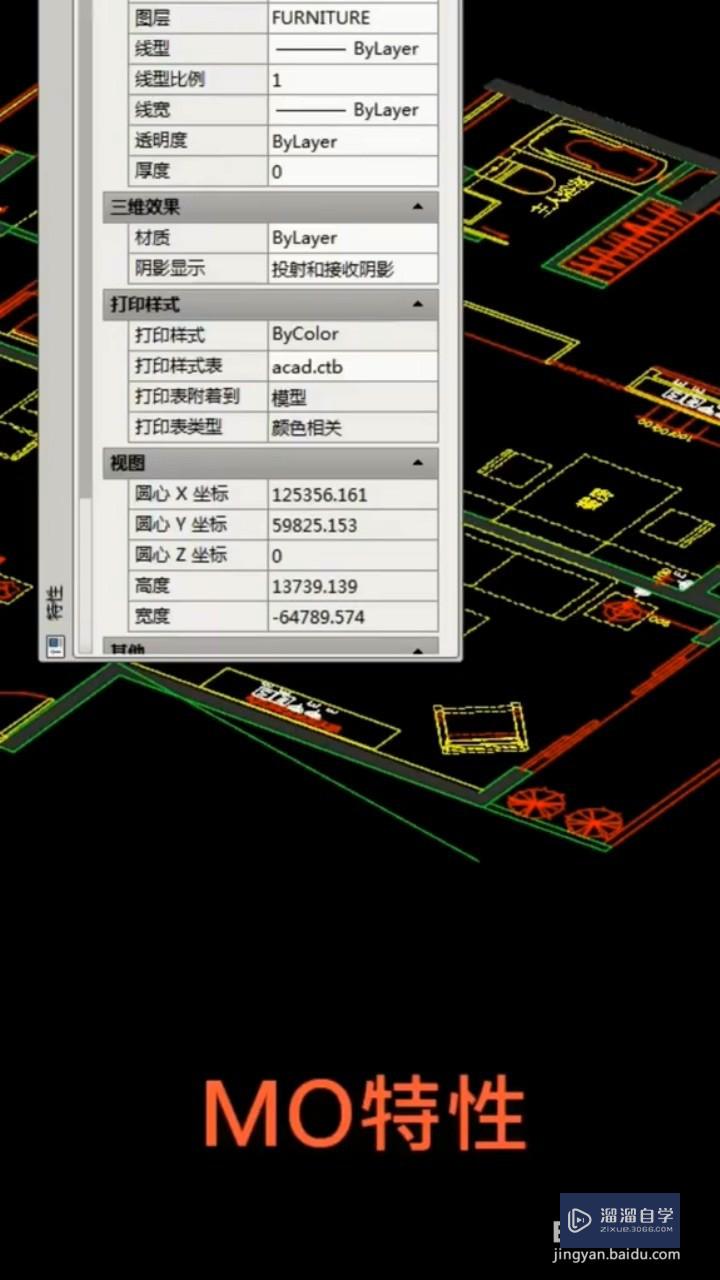The height and width of the screenshot is (1280, 720).
Task: Collapse the 三维效果 section
Action: [x=418, y=208]
